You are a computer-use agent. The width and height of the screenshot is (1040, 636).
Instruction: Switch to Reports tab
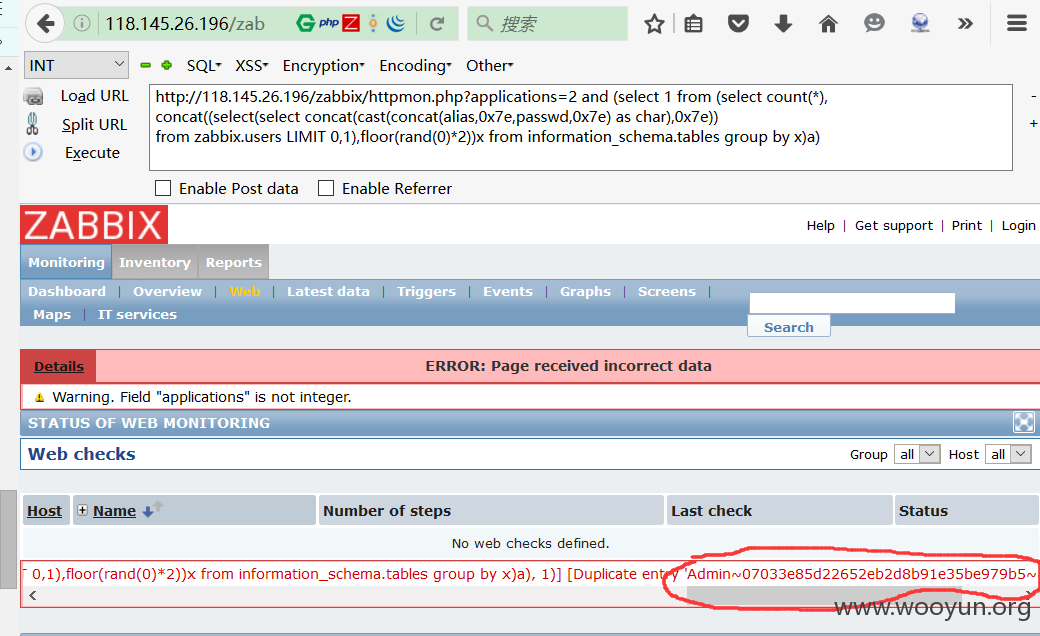point(233,262)
